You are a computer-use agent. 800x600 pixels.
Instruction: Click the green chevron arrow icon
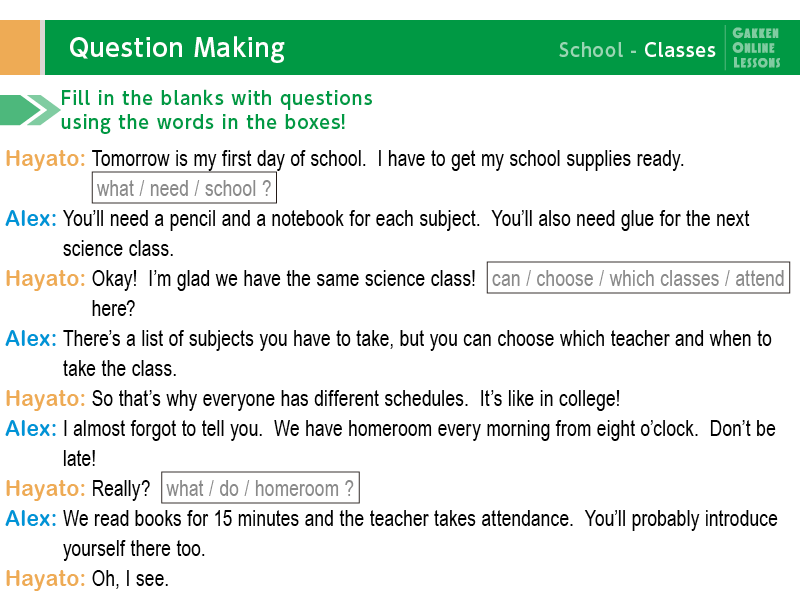pyautogui.click(x=30, y=110)
